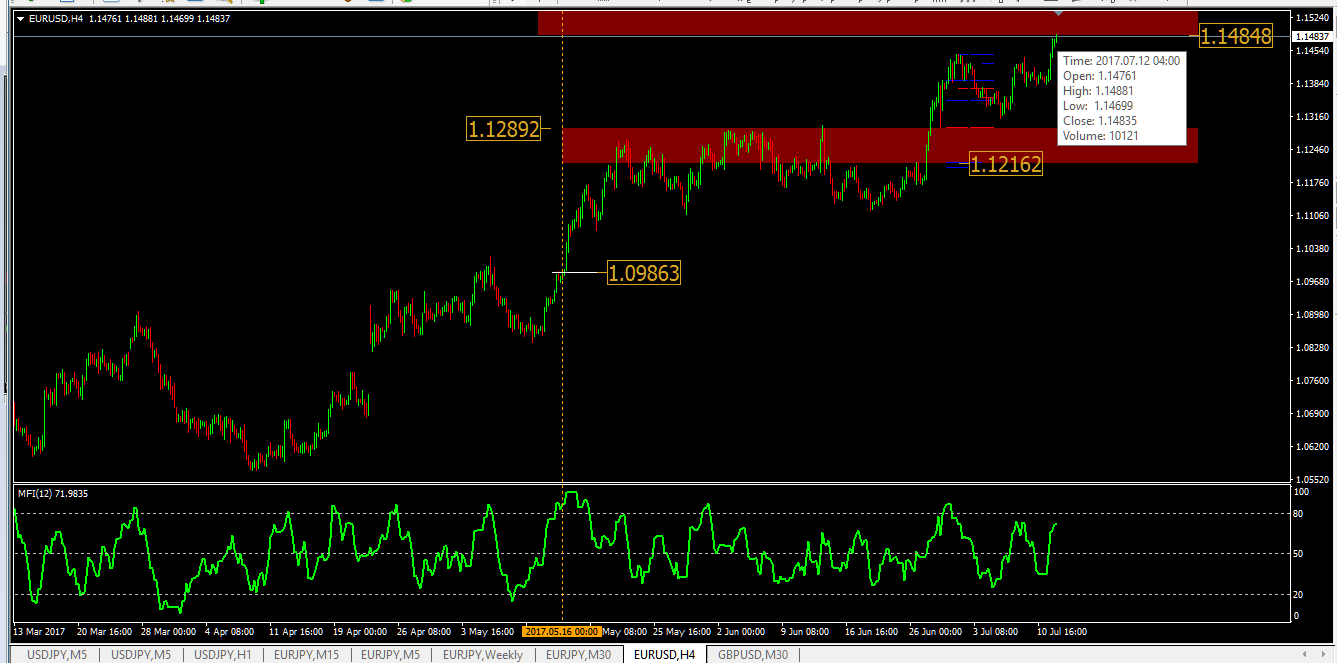Click the 1.06900 value on price axis

tap(1311, 414)
